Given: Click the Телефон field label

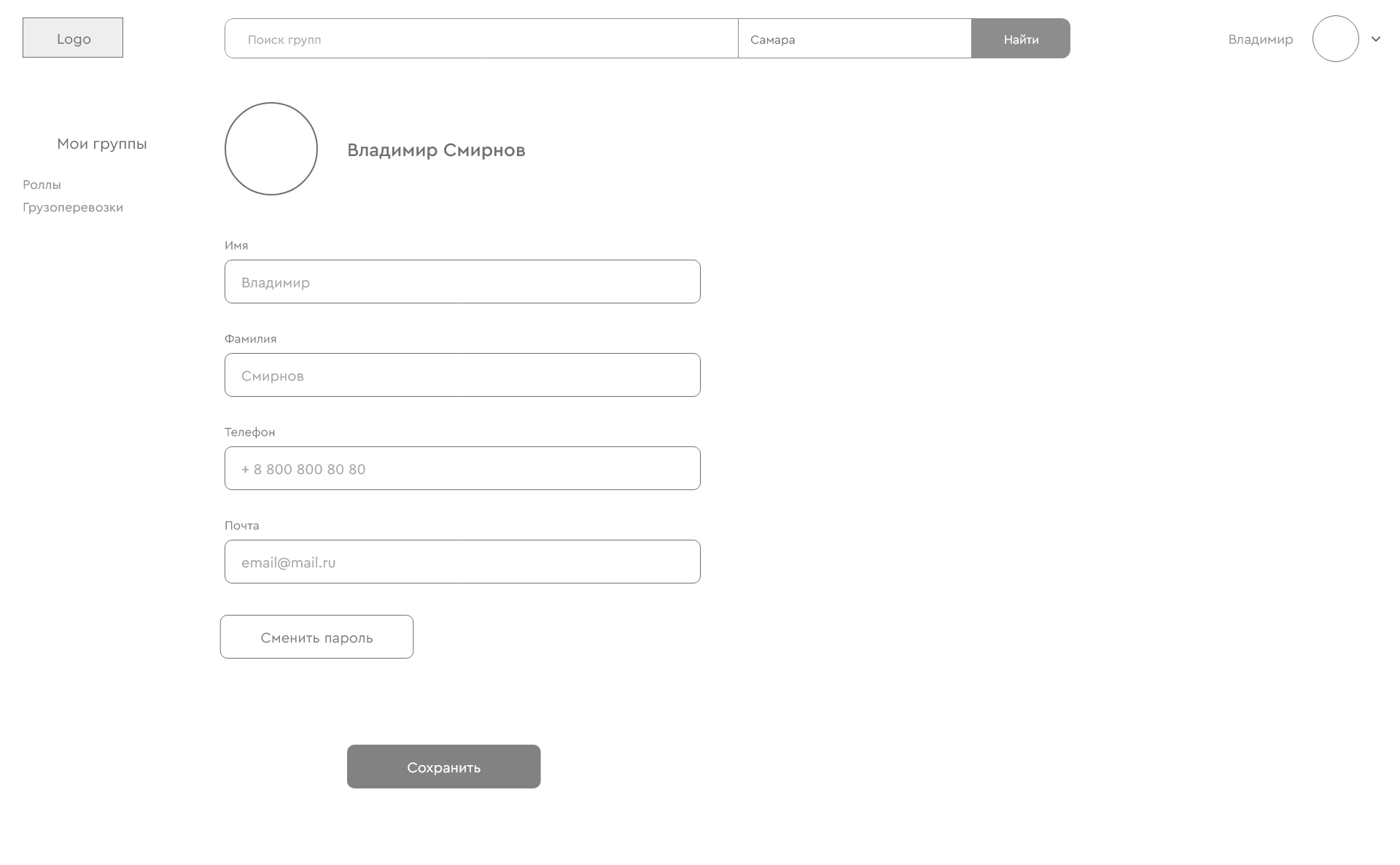Looking at the screenshot, I should [x=250, y=432].
